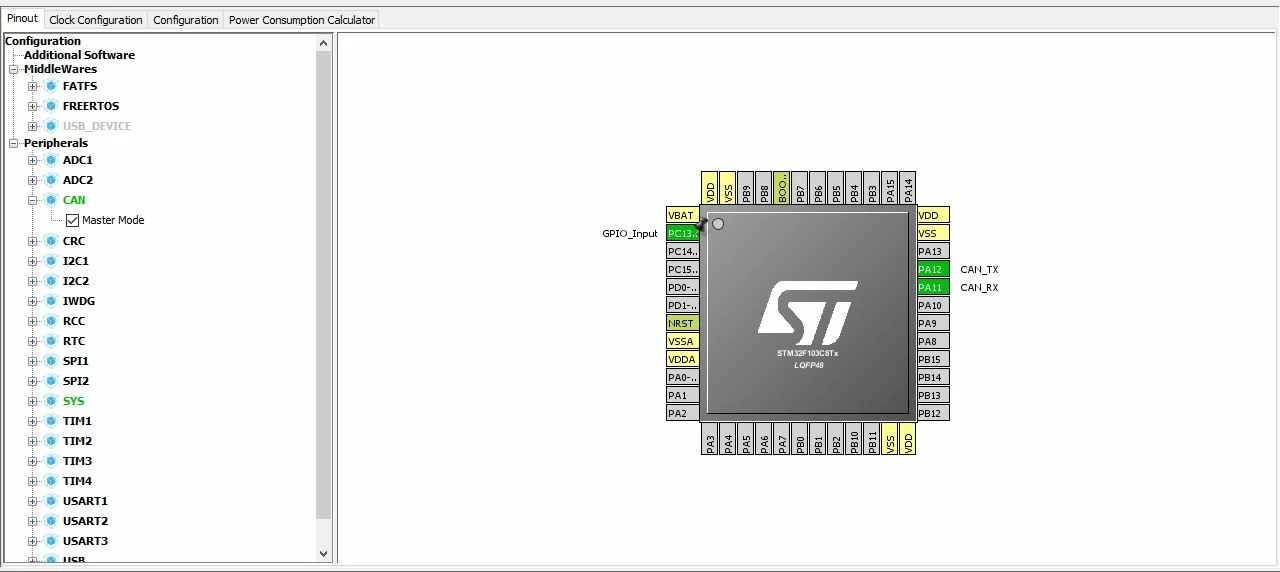Open the Configuration tab
Viewport: 1280px width, 572px height.
pos(186,20)
